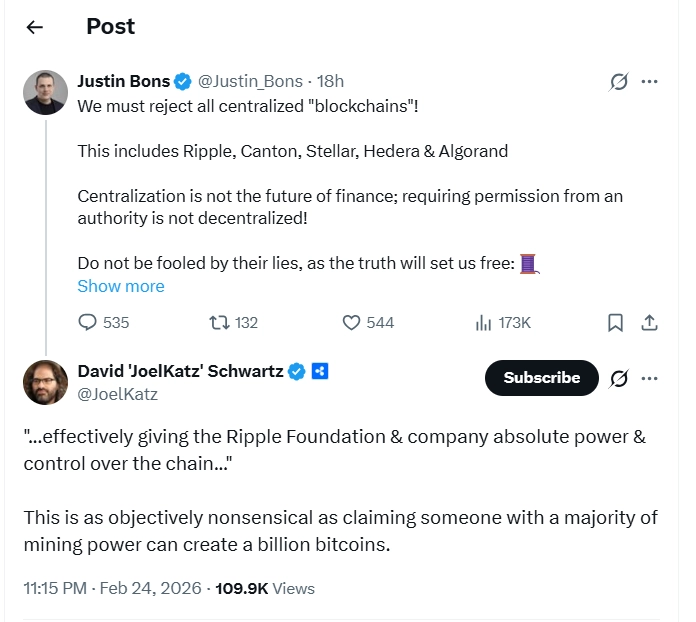Like the Justin Bons post
The image size is (696, 622).
click(x=352, y=322)
